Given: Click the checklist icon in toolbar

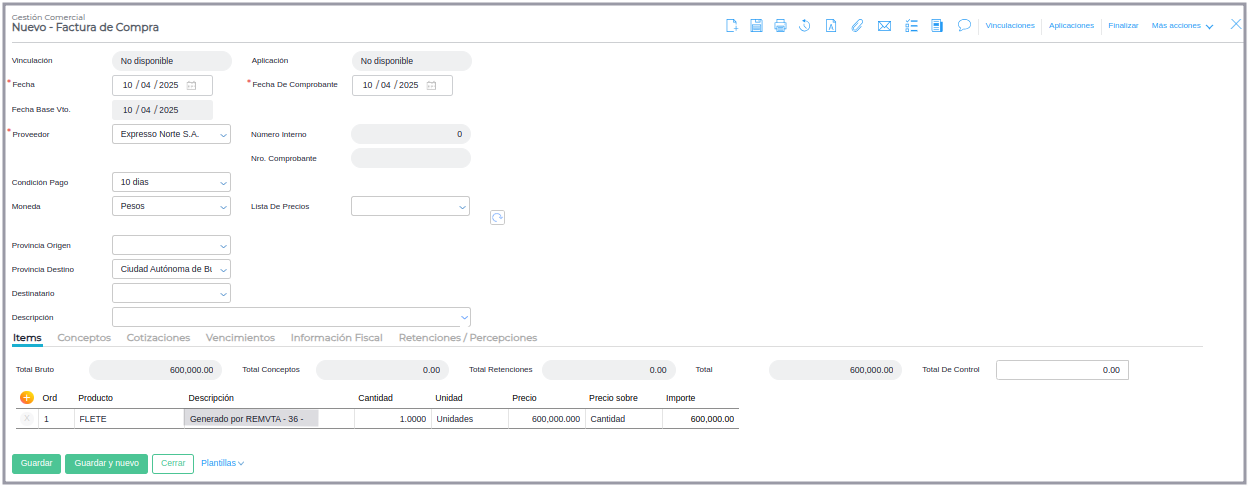Looking at the screenshot, I should point(911,26).
